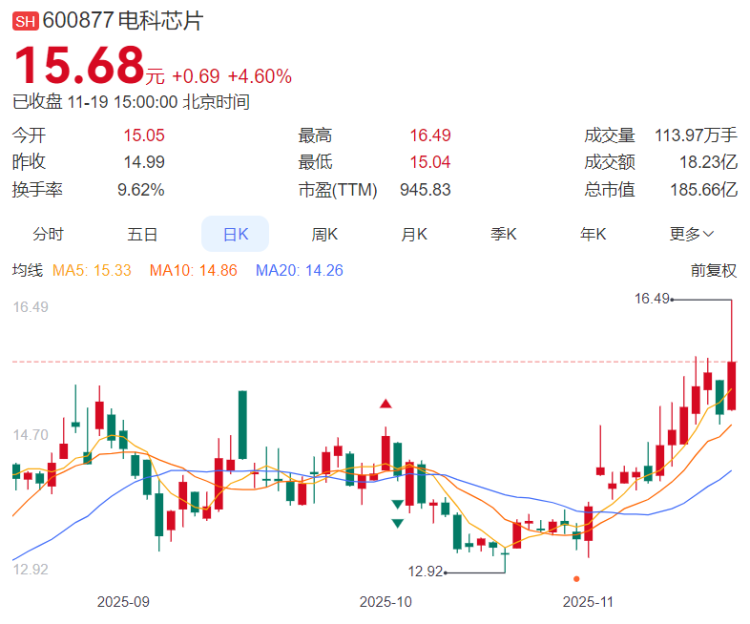Click the MA5: 15.33 indicator label
Image resolution: width=750 pixels, height=624 pixels.
pos(91,271)
